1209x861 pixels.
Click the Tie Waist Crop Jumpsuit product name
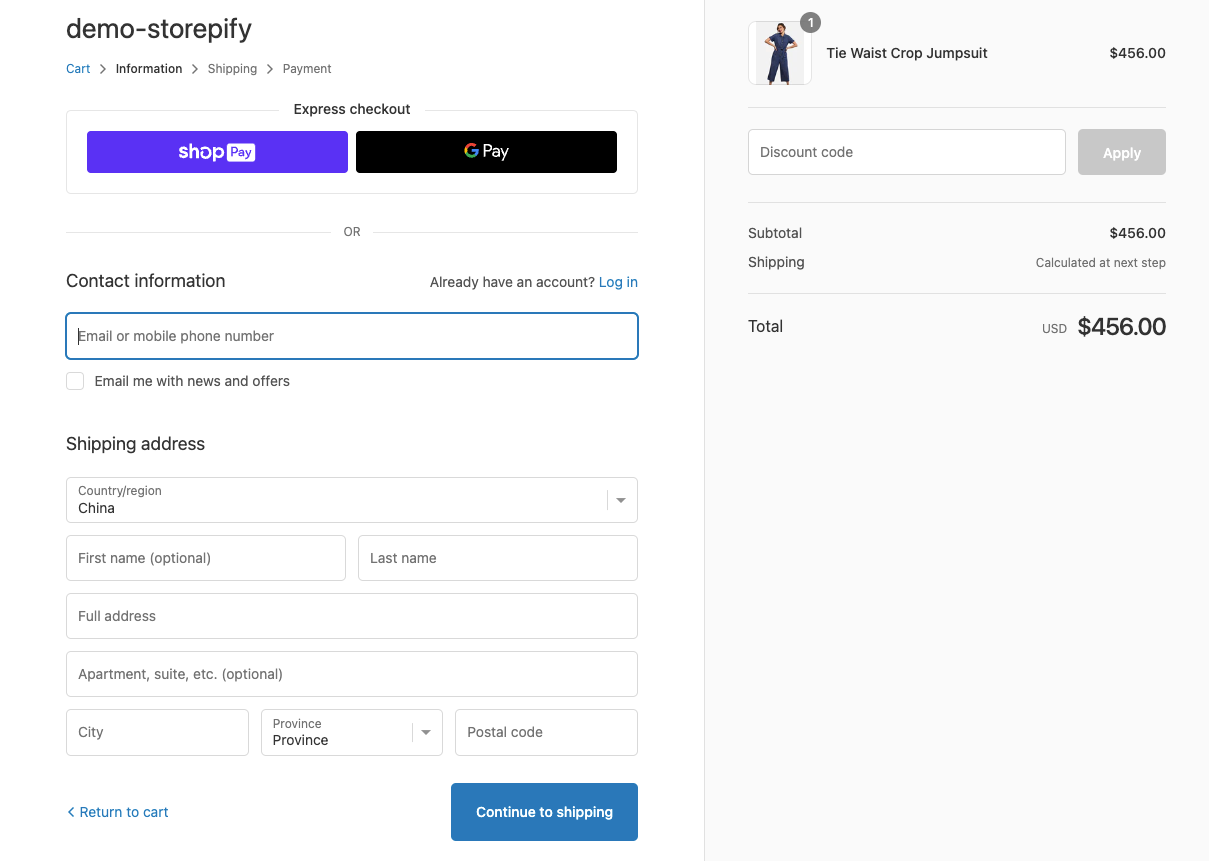(x=907, y=53)
